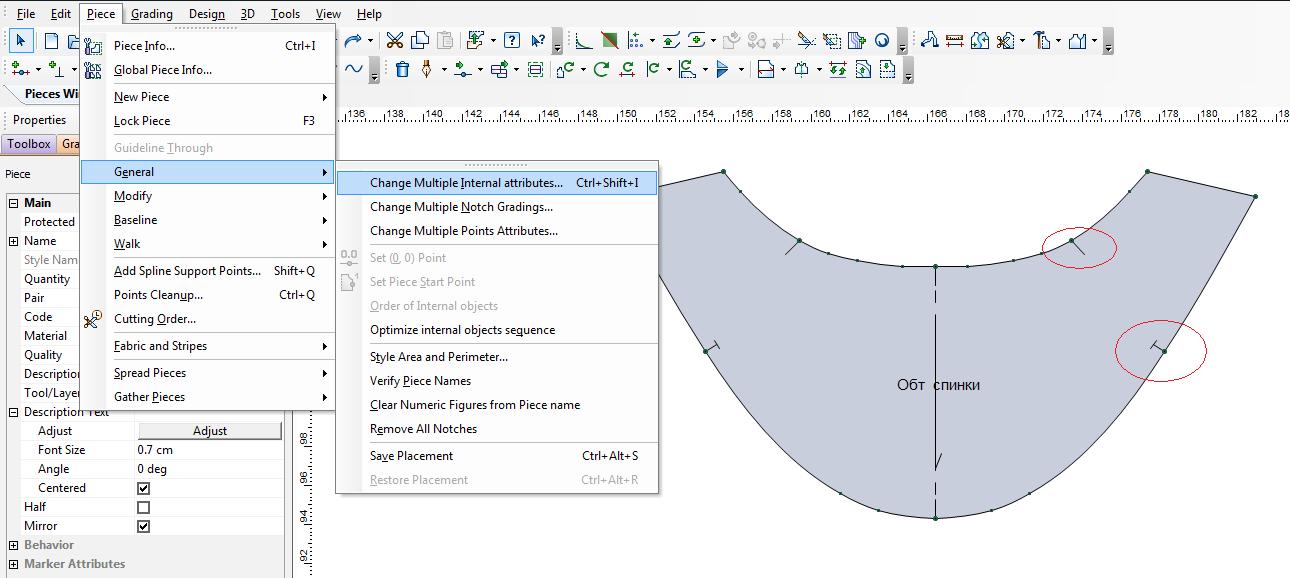This screenshot has width=1290, height=578.
Task: Click the Cutting Order scissors icon
Action: tap(93, 319)
